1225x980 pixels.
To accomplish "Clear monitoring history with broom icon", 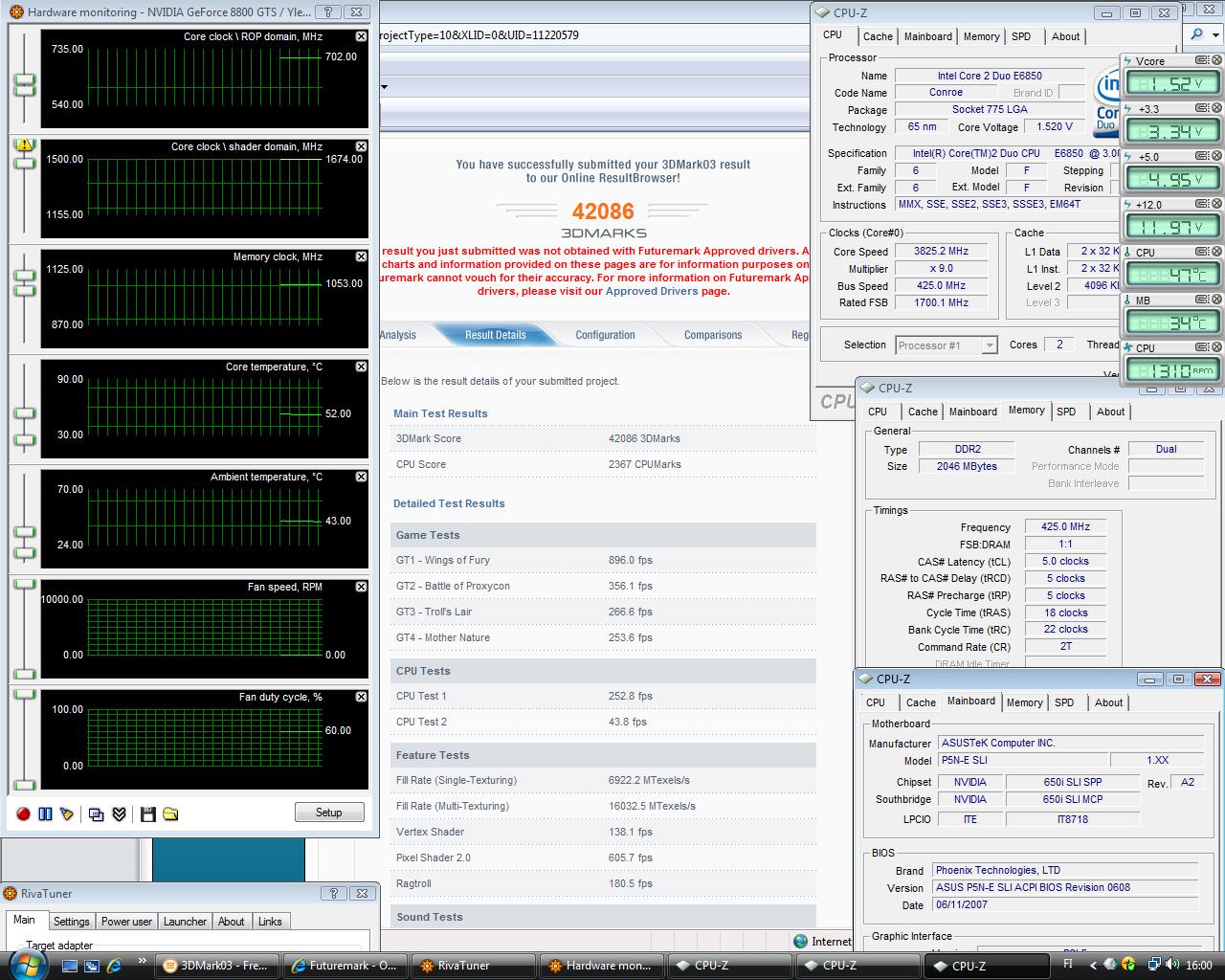I will [66, 813].
